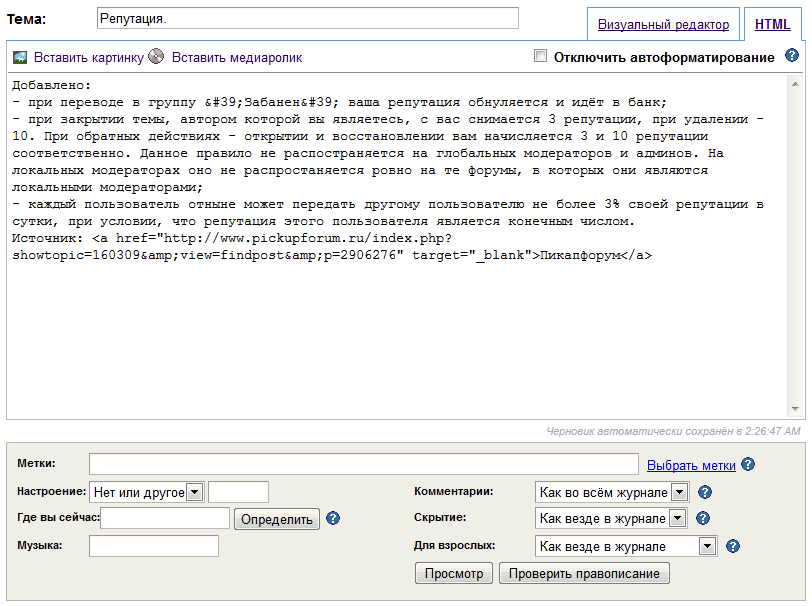Image resolution: width=812 pixels, height=606 pixels.
Task: Focus the Музыка input field
Action: (x=153, y=546)
